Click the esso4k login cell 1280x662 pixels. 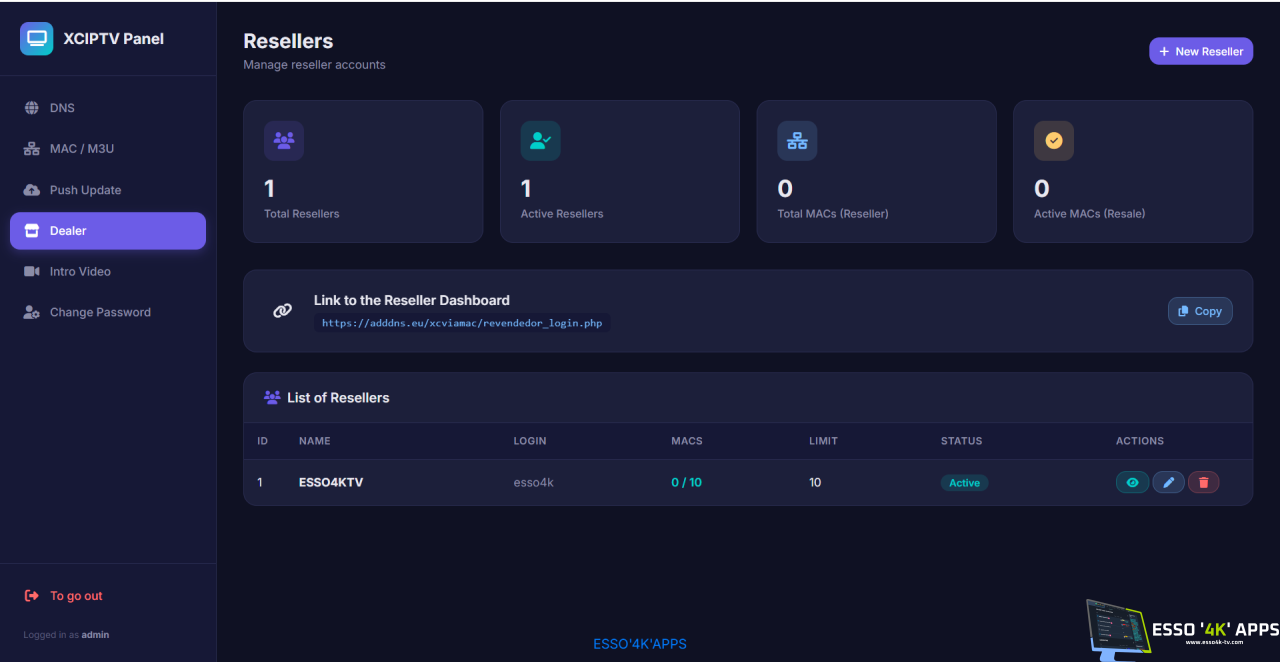coord(534,482)
